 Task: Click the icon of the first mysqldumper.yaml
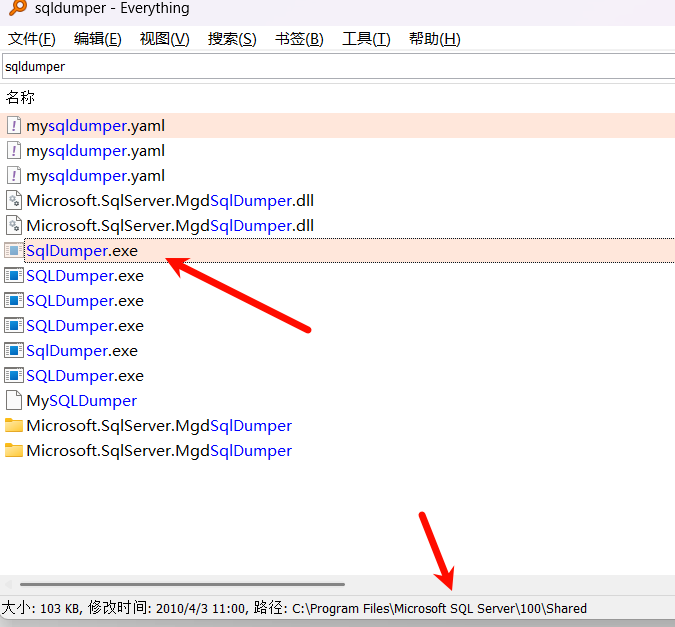14,126
